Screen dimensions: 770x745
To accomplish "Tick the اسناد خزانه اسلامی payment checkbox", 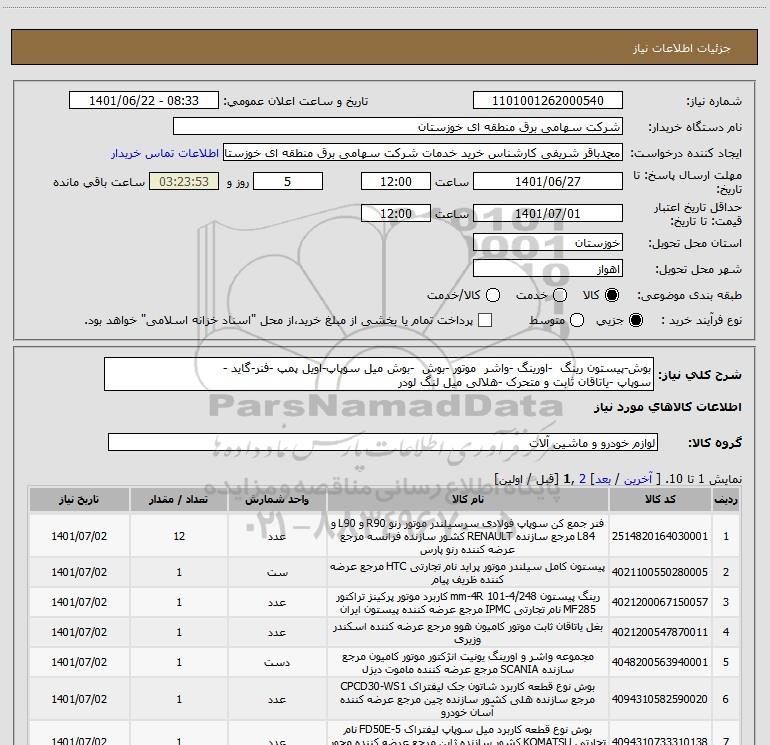I will click(x=485, y=320).
